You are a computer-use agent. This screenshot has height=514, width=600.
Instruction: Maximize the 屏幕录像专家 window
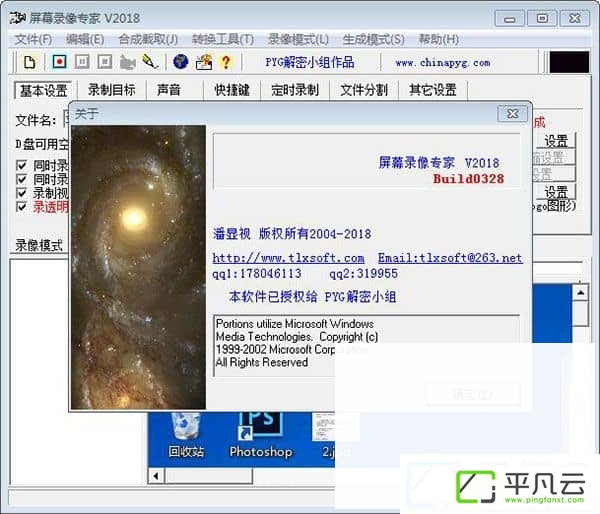point(542,18)
